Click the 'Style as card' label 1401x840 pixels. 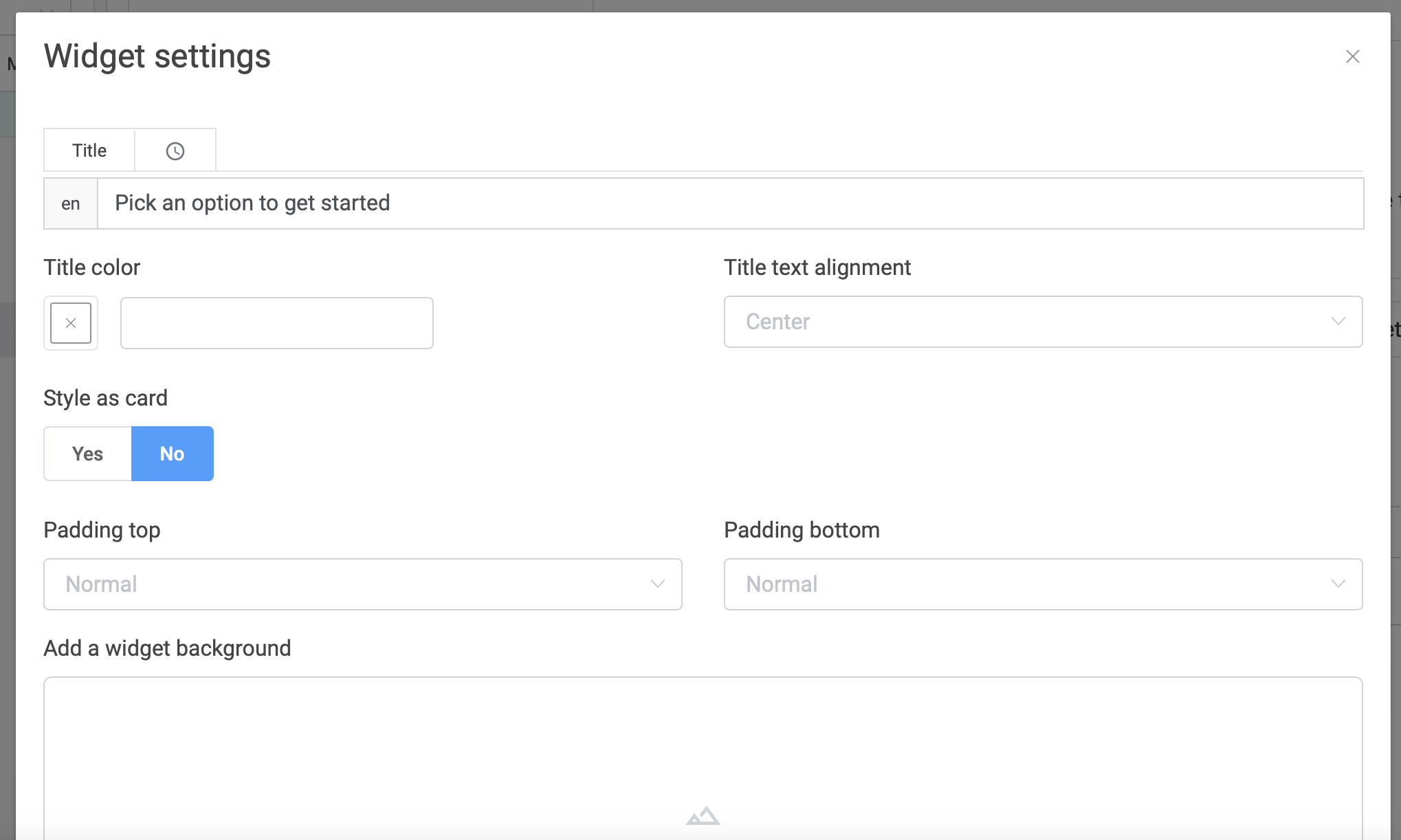click(x=105, y=398)
